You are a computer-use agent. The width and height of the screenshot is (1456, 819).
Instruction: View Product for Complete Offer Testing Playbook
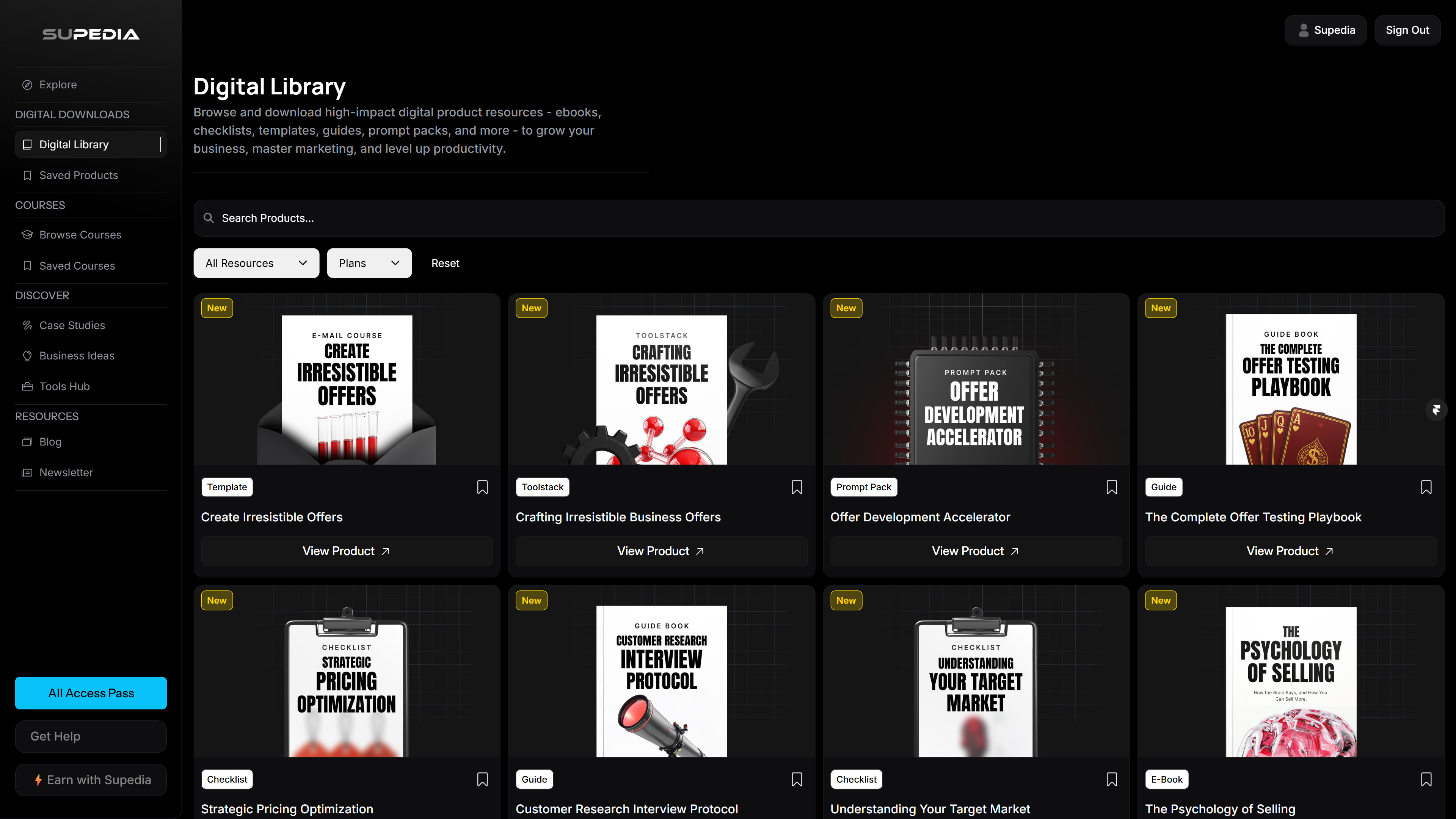point(1291,551)
